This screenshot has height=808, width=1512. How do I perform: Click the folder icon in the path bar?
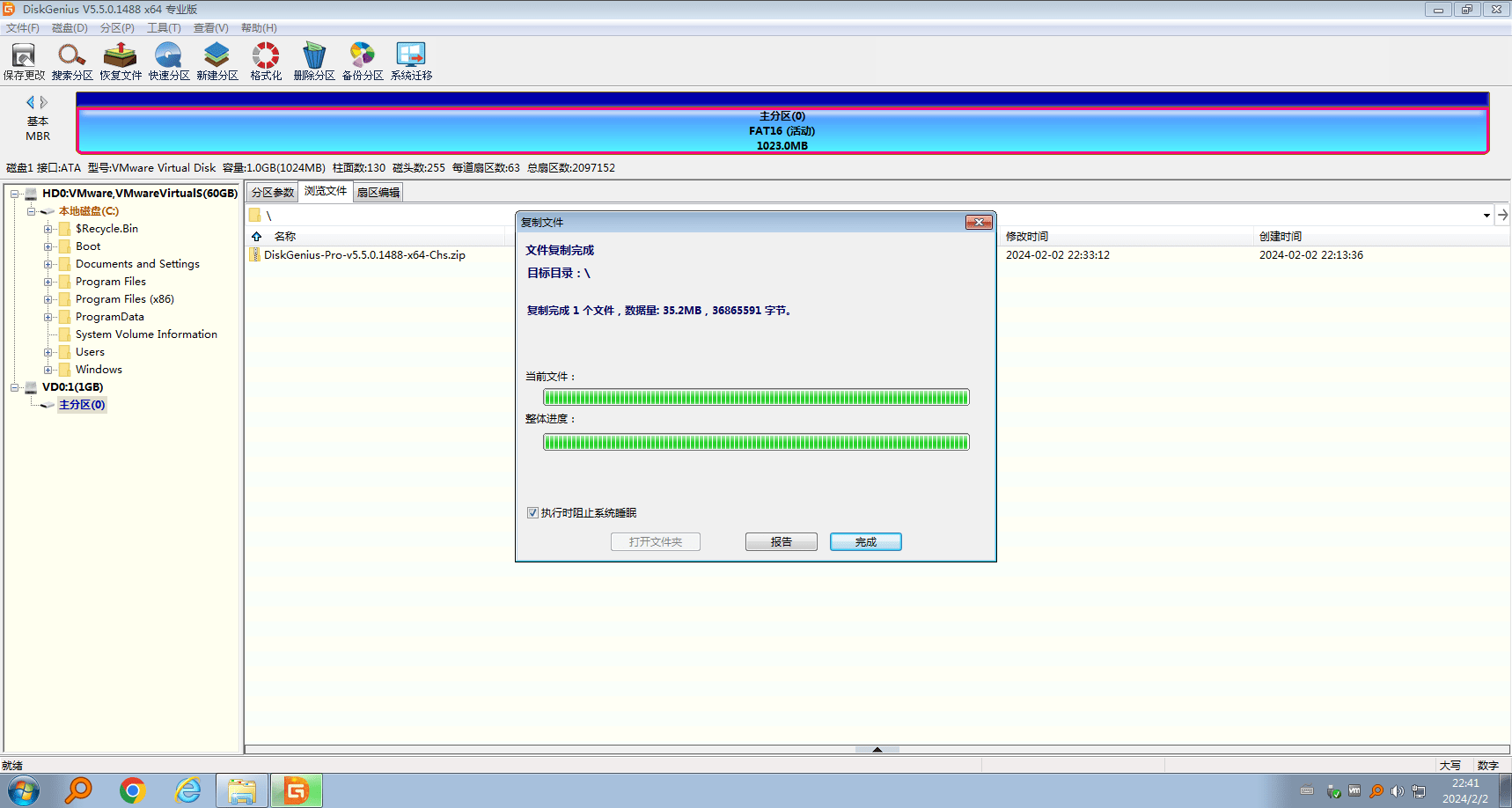pyautogui.click(x=255, y=216)
